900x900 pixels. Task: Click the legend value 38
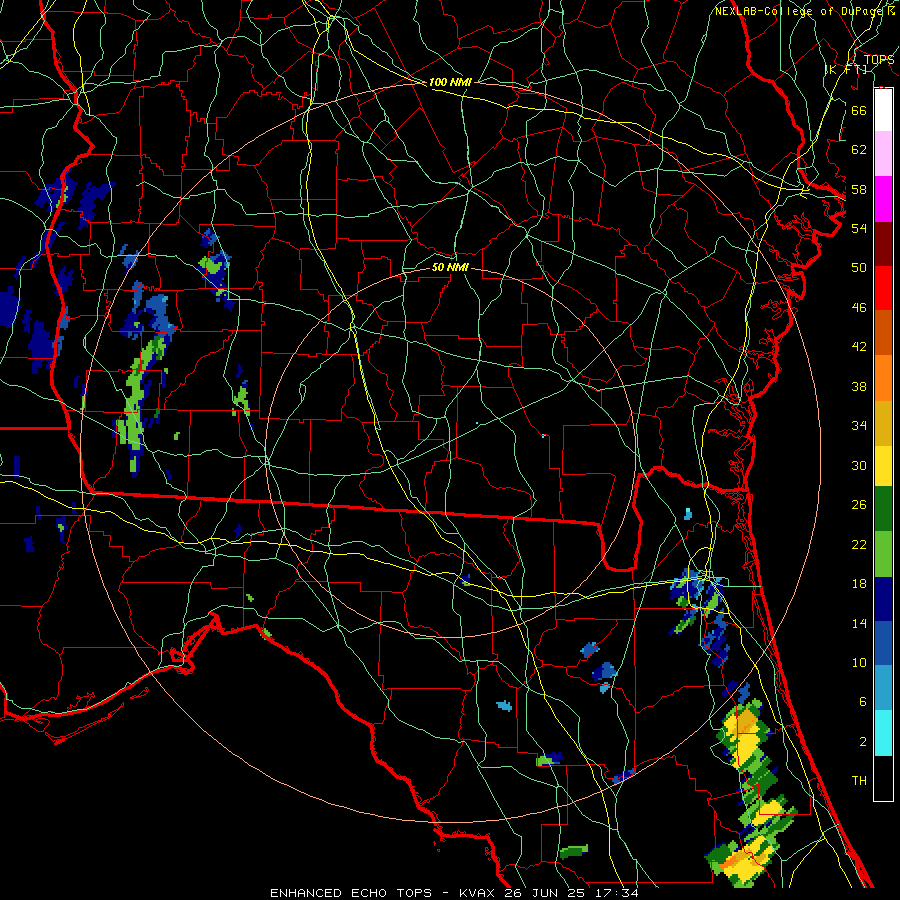click(859, 386)
